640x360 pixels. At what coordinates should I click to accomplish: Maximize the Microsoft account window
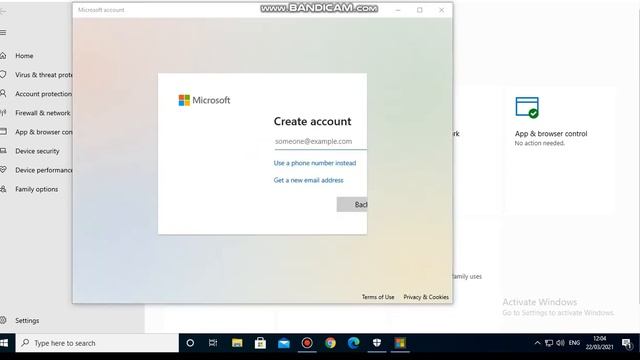[x=420, y=10]
